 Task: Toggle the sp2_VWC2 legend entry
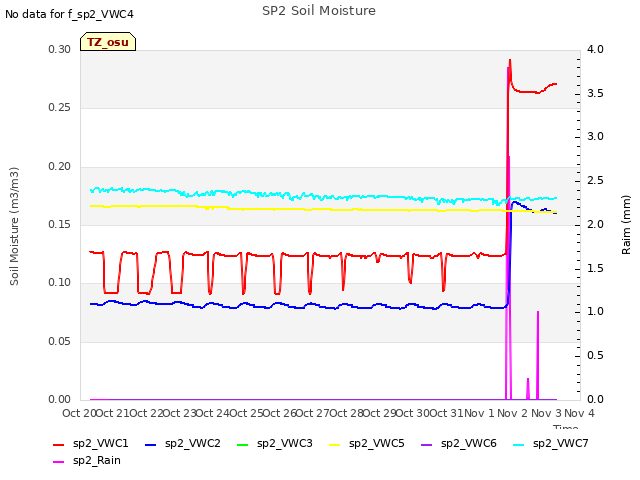click(x=183, y=443)
